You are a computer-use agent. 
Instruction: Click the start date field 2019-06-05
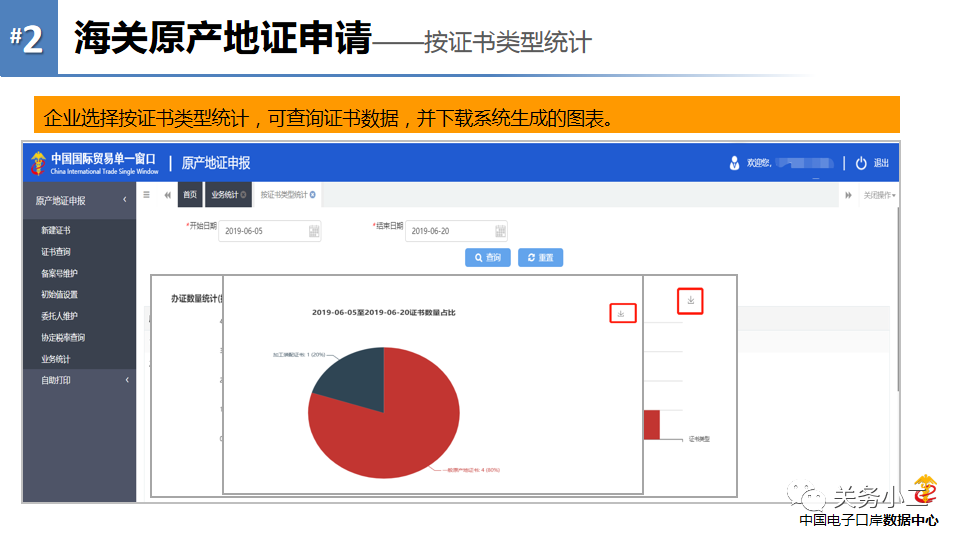269,231
